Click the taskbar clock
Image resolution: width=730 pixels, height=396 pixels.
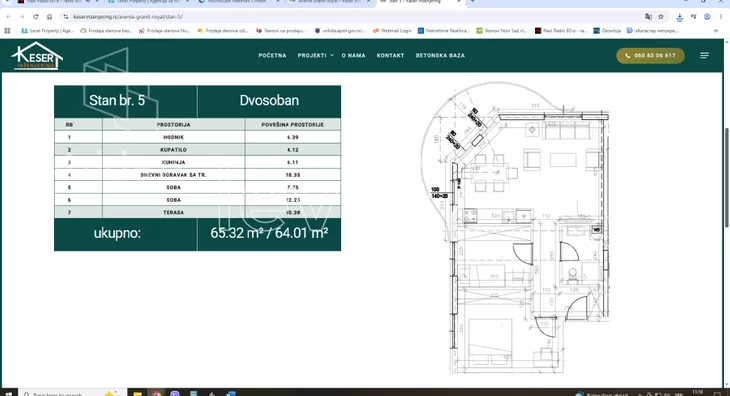697,393
